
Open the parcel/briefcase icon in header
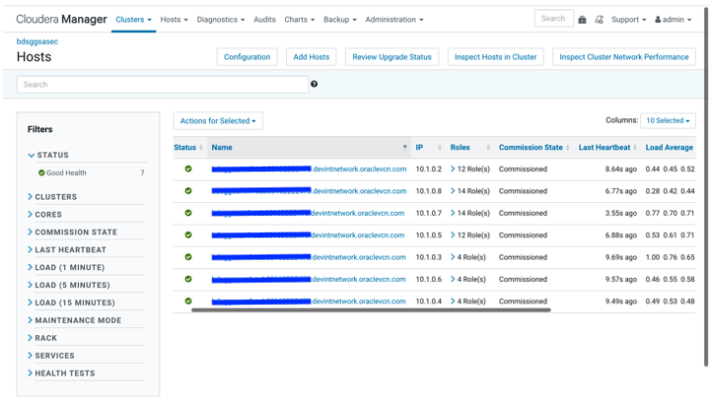[x=582, y=19]
